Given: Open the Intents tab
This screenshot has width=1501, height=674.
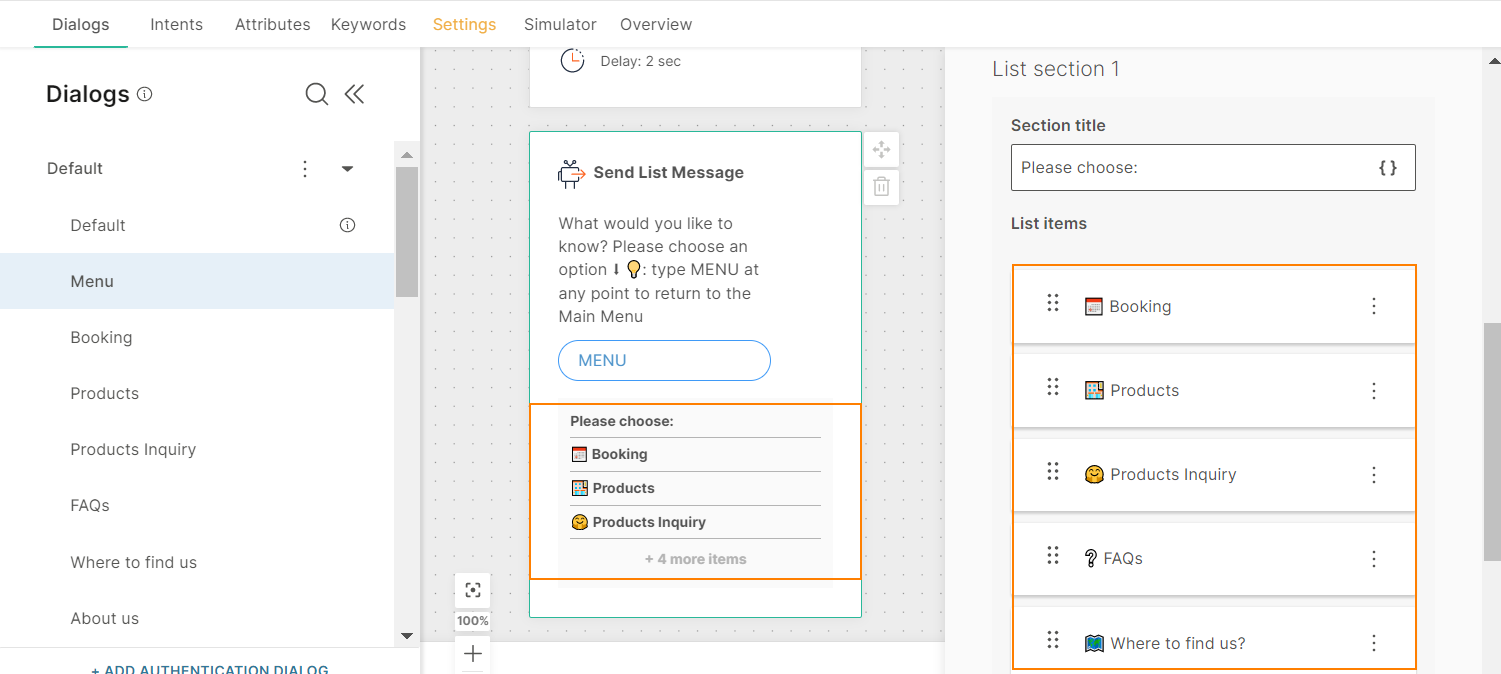Looking at the screenshot, I should [176, 23].
